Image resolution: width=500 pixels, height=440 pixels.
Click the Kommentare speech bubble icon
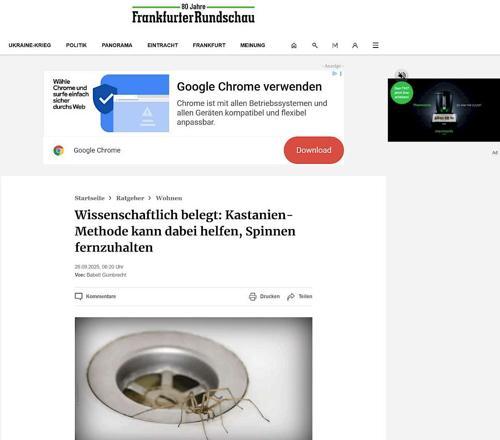(x=79, y=296)
